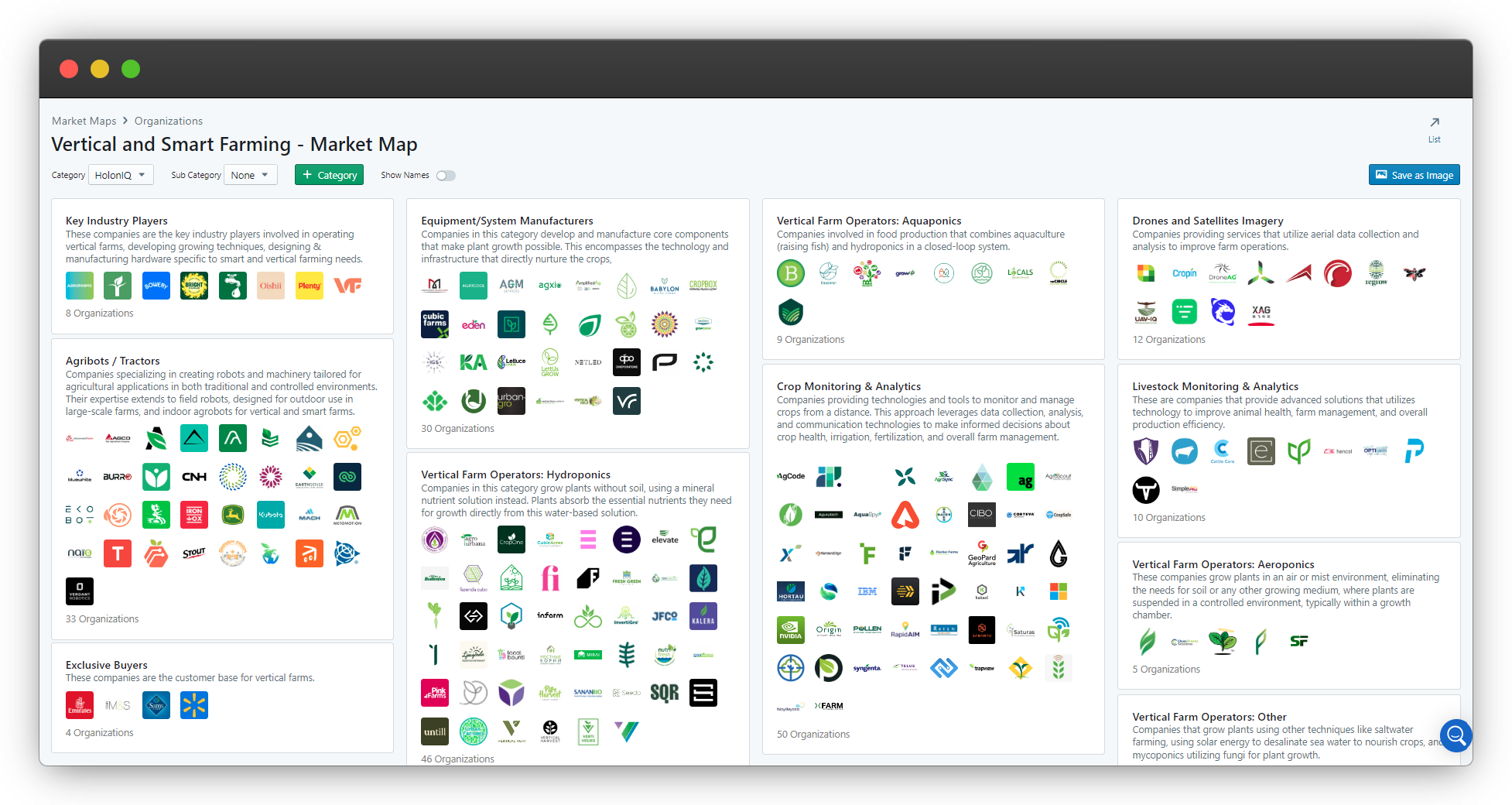This screenshot has width=1512, height=805.
Task: Open the Walmart spark logo
Action: (194, 705)
